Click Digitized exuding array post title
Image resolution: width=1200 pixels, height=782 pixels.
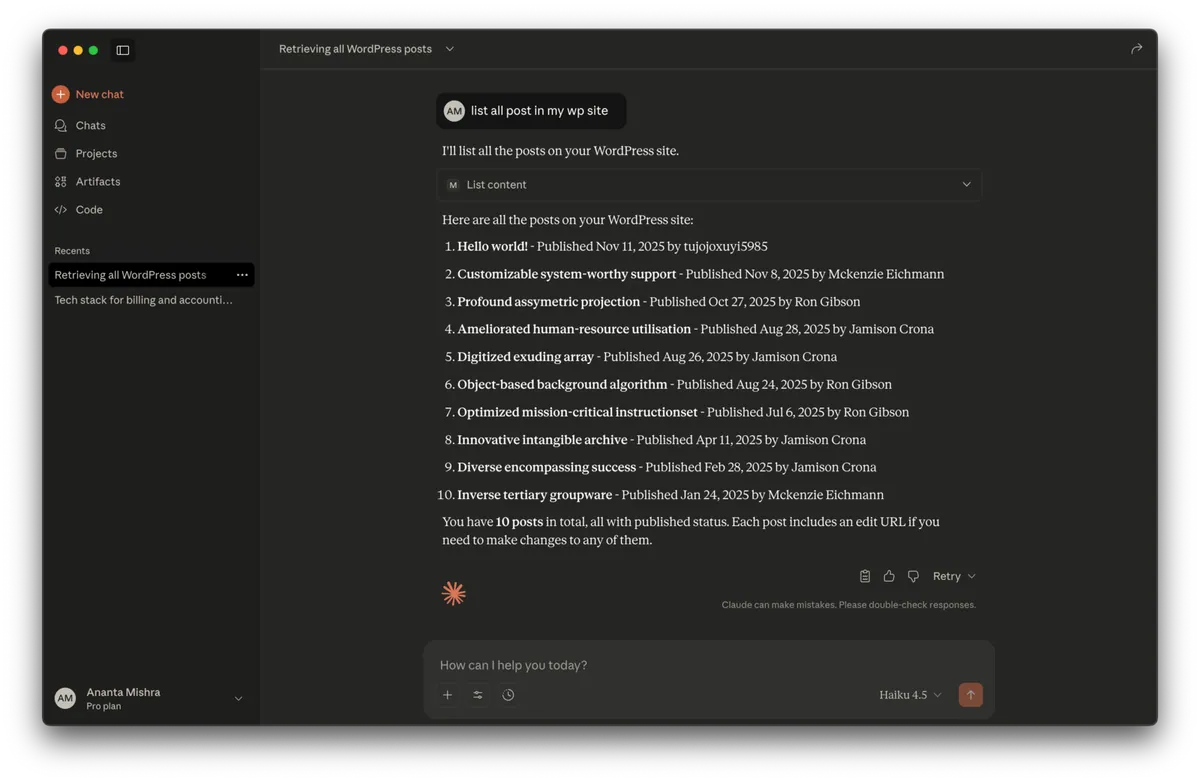pyautogui.click(x=525, y=357)
